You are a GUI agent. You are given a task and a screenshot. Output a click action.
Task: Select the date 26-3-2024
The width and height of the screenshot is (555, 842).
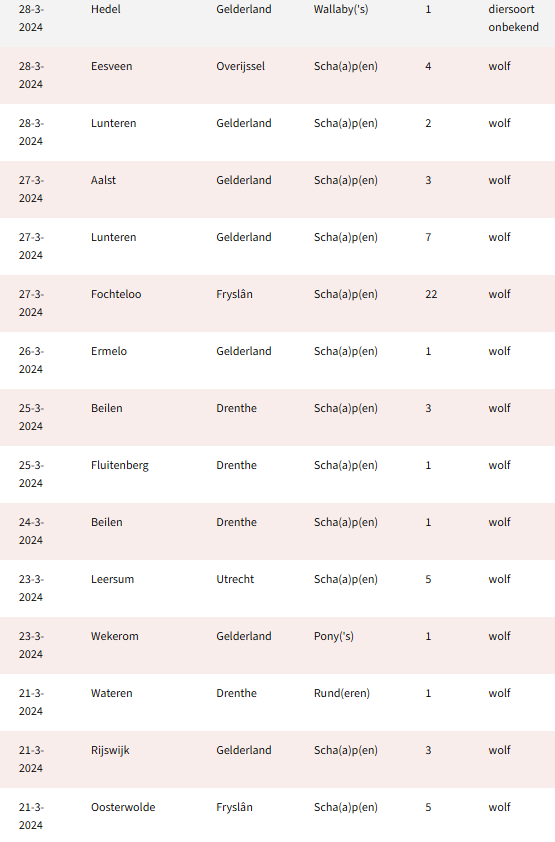31,360
